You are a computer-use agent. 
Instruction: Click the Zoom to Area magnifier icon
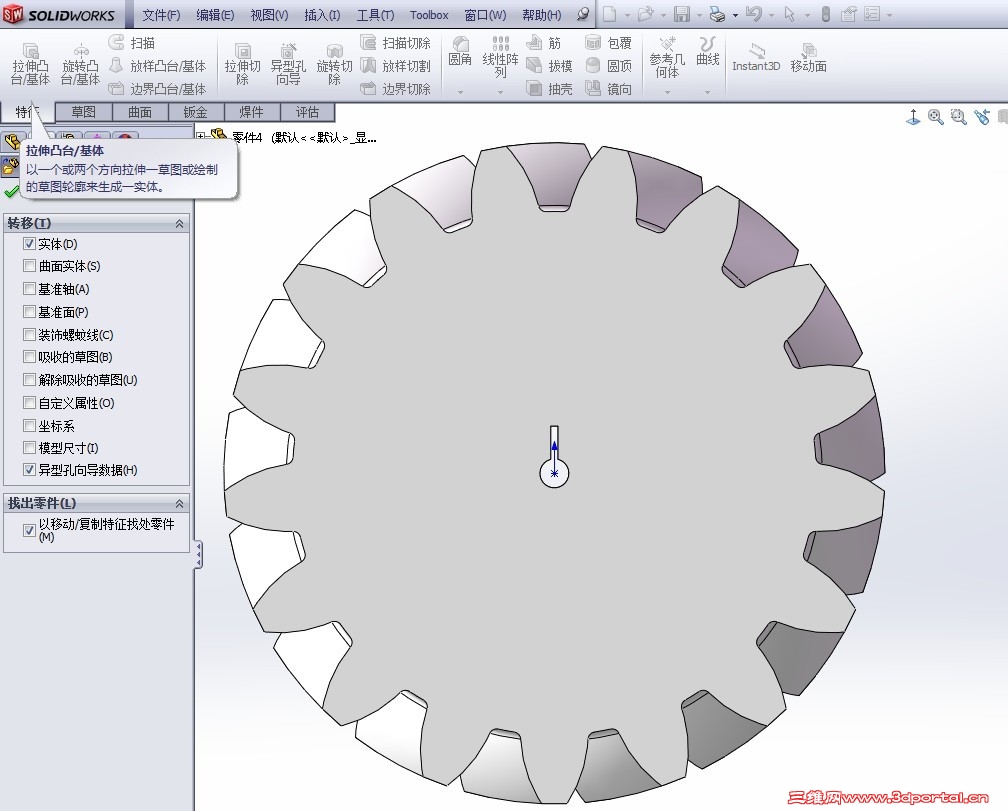pos(958,117)
